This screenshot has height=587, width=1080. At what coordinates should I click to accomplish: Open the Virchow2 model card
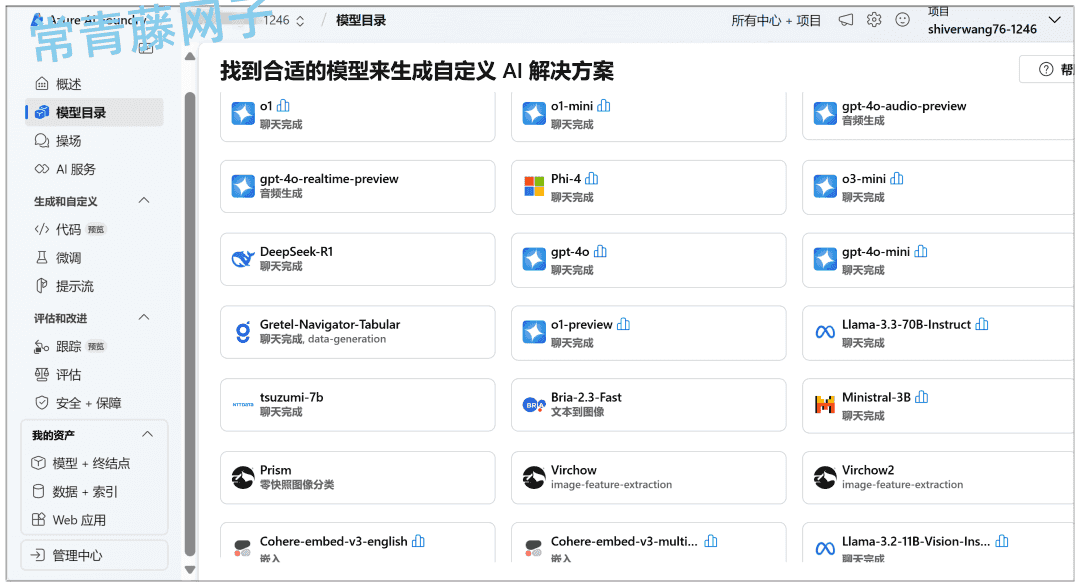[939, 477]
